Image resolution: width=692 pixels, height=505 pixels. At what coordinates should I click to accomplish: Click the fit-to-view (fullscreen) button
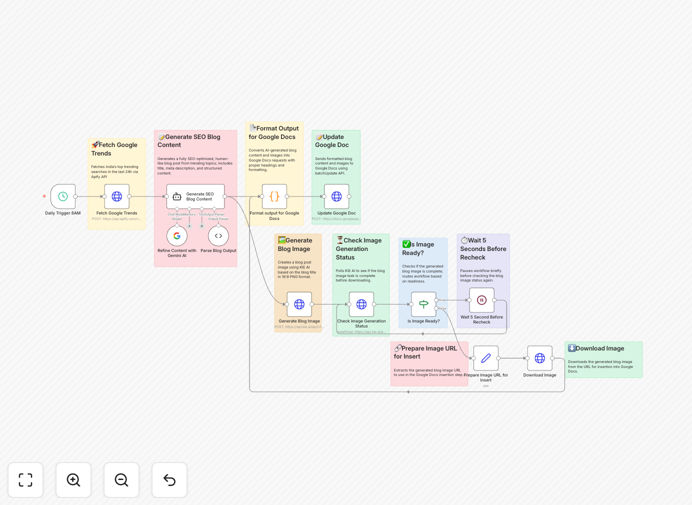pyautogui.click(x=26, y=480)
